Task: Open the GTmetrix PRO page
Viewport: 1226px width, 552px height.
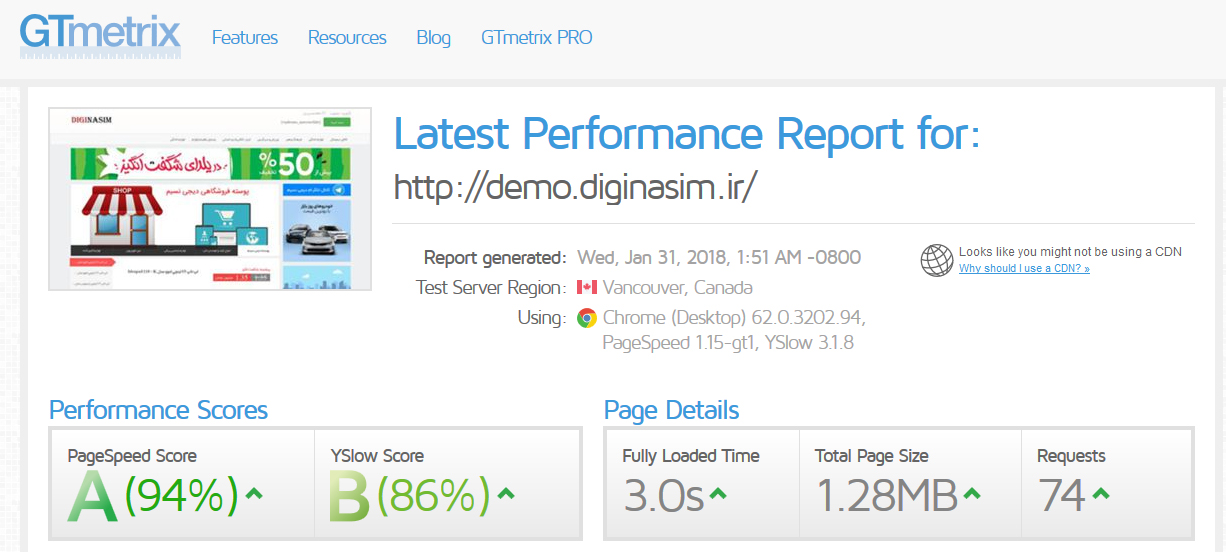Action: click(536, 38)
